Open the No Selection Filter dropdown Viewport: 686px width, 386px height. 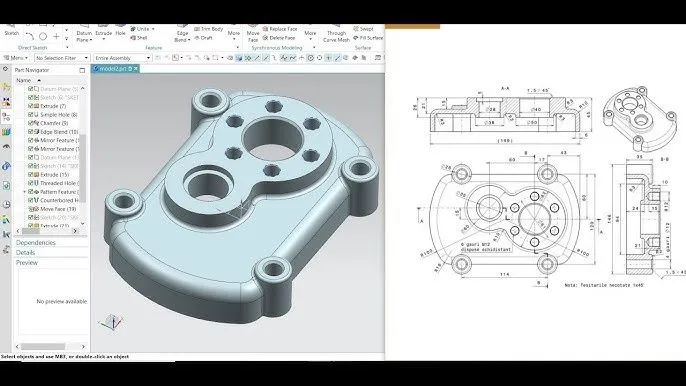62,58
